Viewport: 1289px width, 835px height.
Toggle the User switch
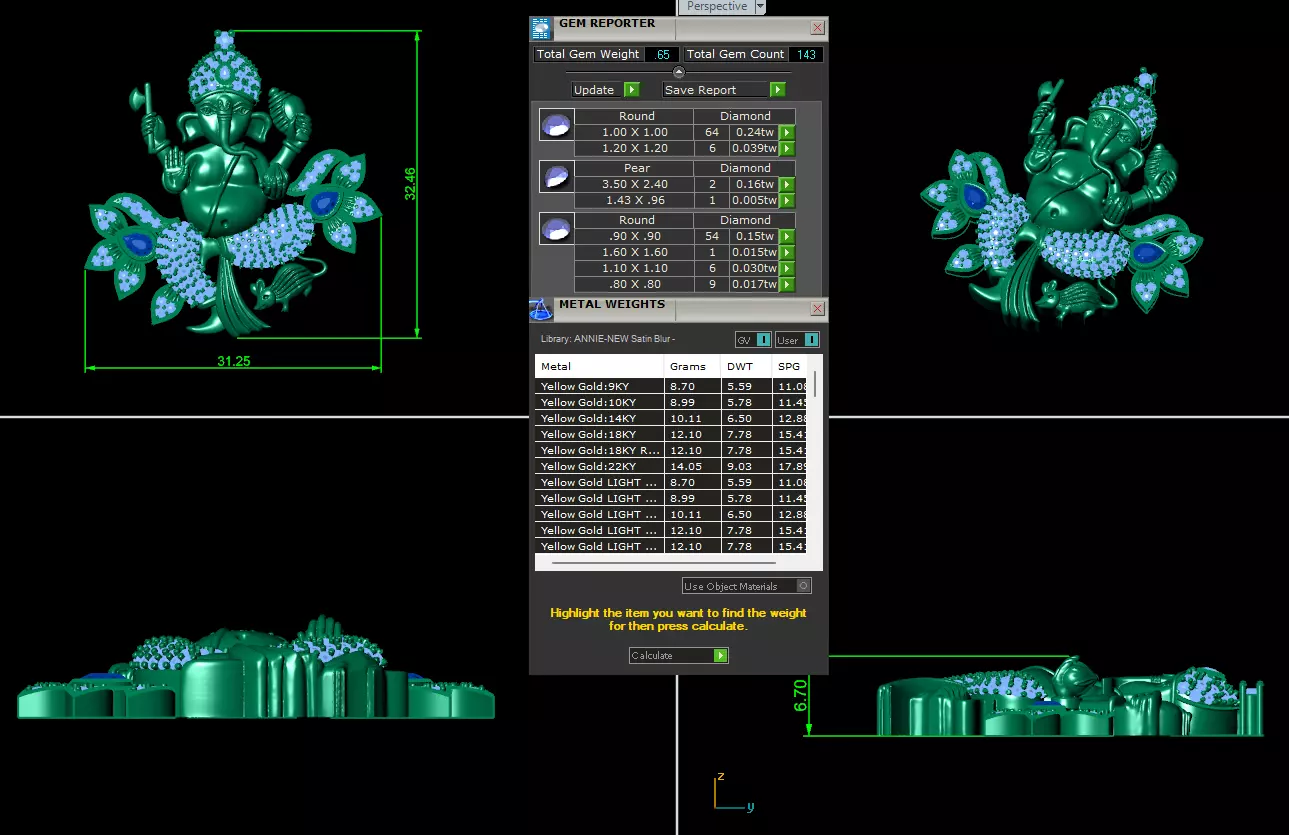(797, 340)
